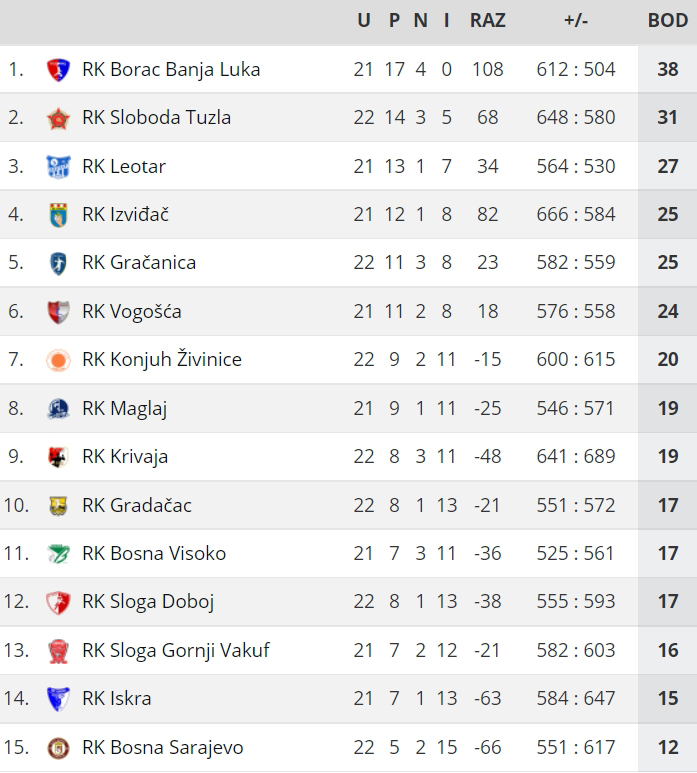Click the RK Sloboda Tuzla club crest
Image resolution: width=697 pixels, height=773 pixels.
click(58, 118)
